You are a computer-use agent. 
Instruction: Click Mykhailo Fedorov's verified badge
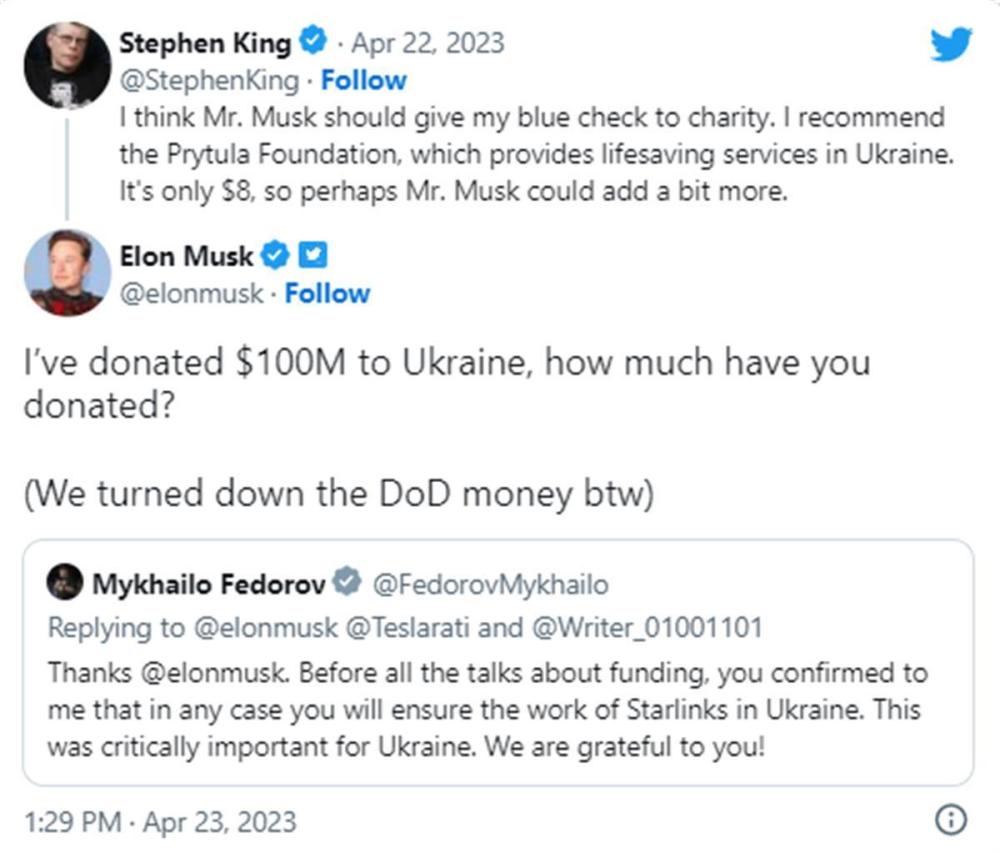(346, 583)
